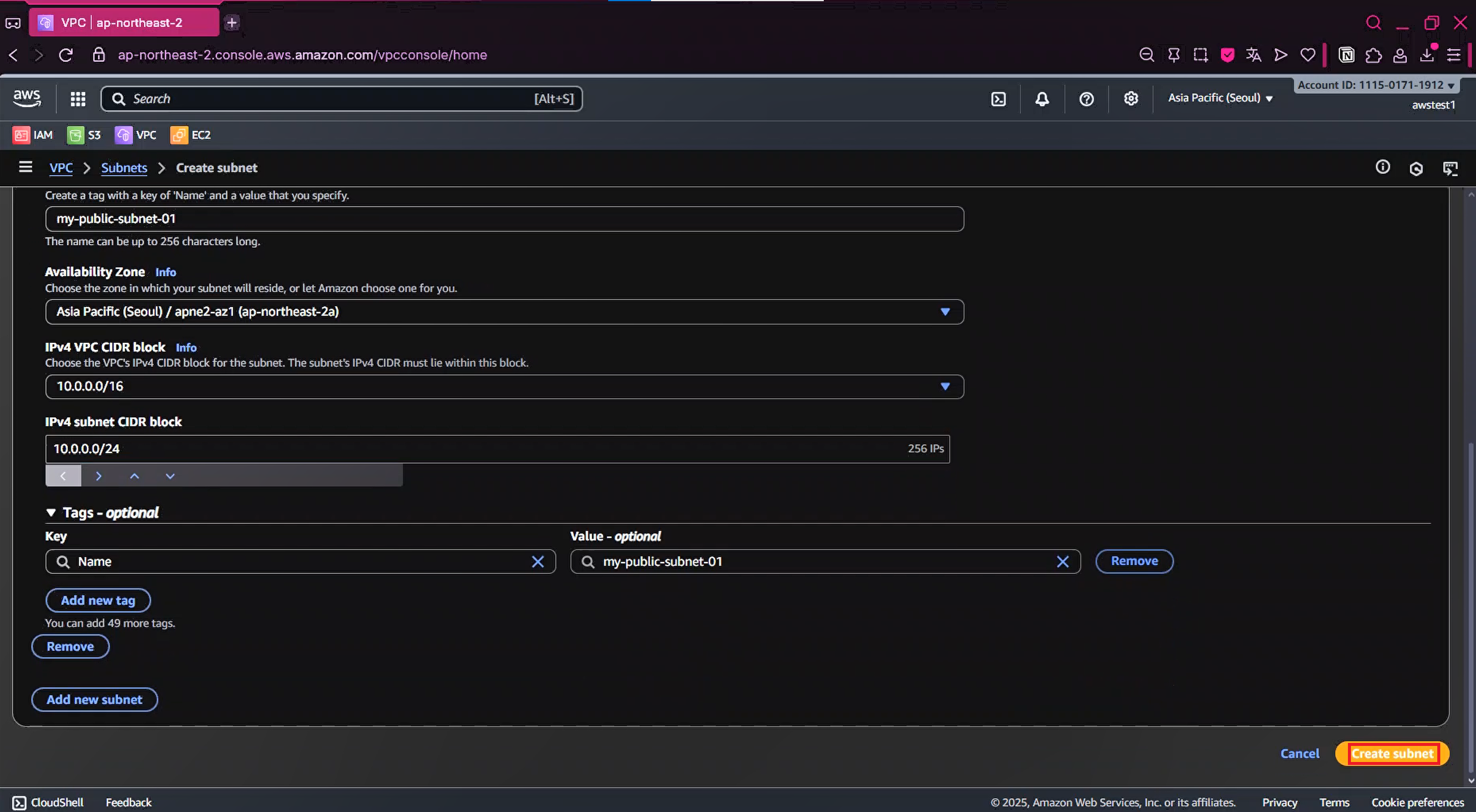
Task: Open the AWS CloudShell terminal icon in header
Action: coord(998,99)
